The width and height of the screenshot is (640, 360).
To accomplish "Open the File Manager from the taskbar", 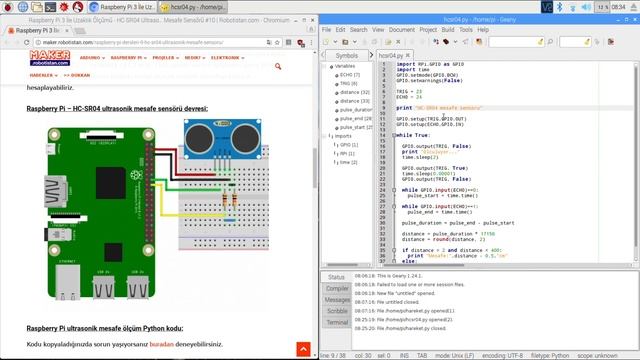I will (x=37, y=7).
